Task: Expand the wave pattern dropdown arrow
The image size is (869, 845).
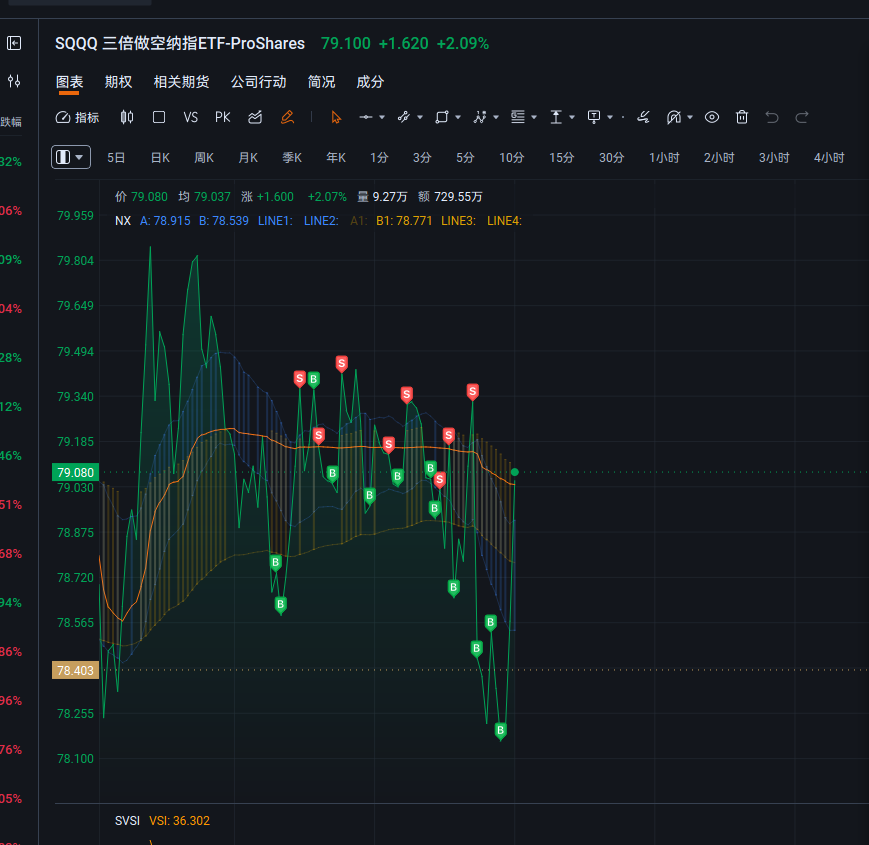Action: 496,117
